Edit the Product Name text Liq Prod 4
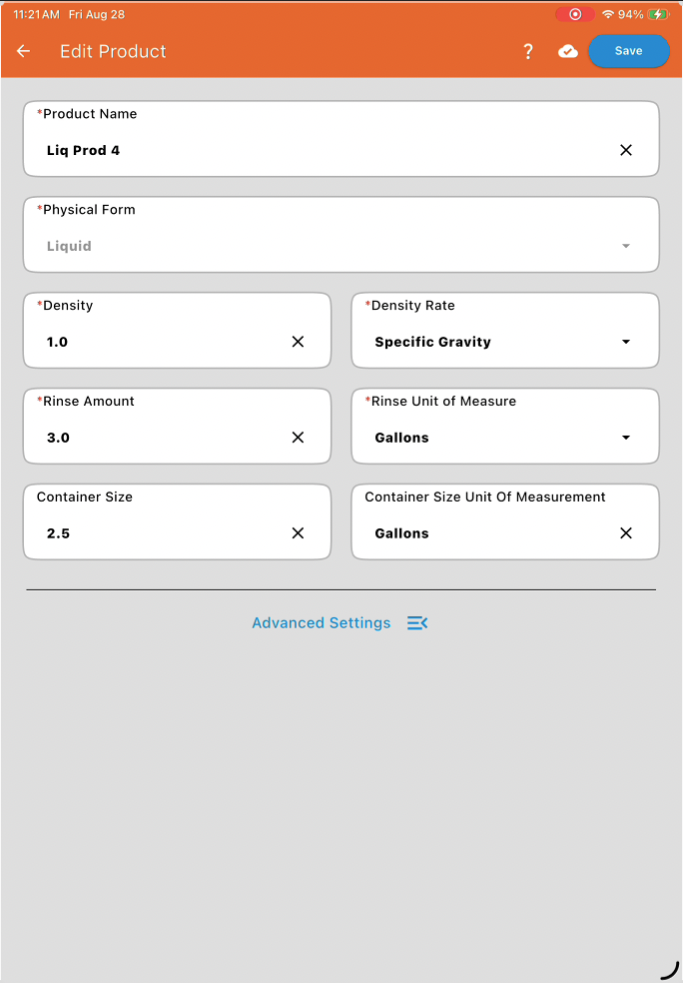Image resolution: width=683 pixels, height=983 pixels. click(83, 150)
